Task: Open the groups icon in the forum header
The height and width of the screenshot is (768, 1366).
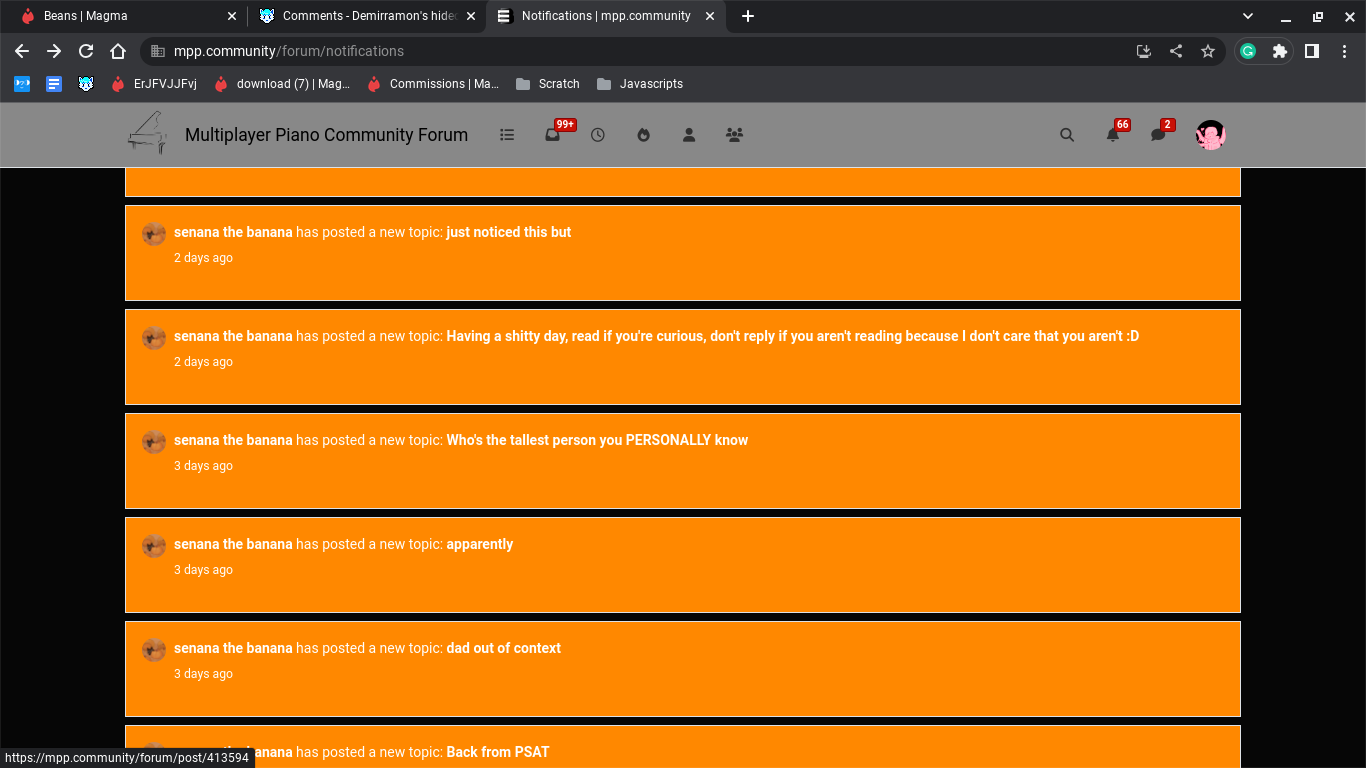Action: tap(734, 135)
